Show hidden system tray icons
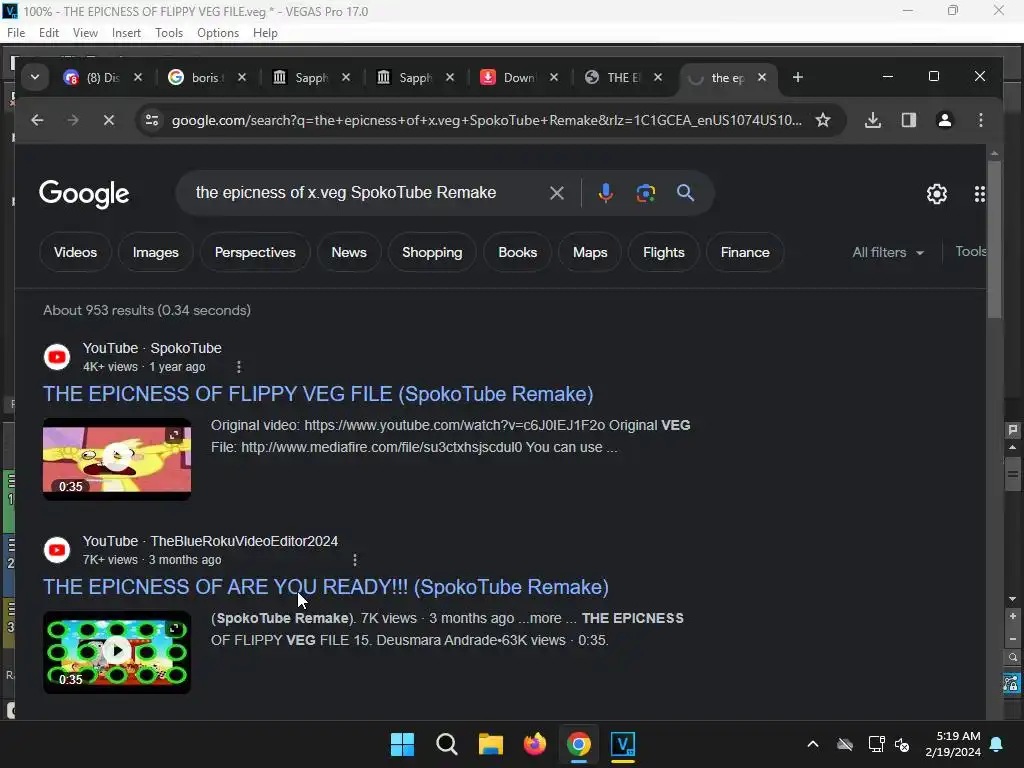The width and height of the screenshot is (1024, 768). 812,744
